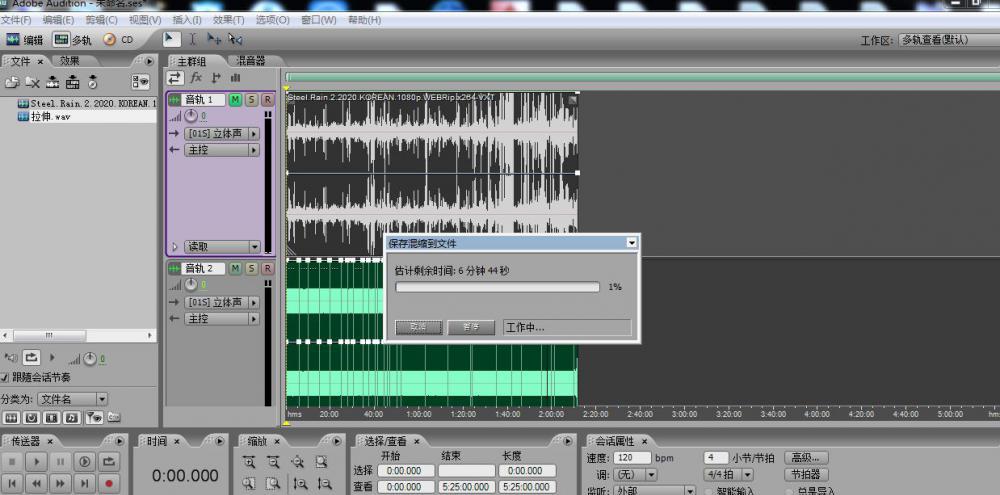Select the Hybrid arrow tool
Image resolution: width=1000 pixels, height=495 pixels.
click(170, 39)
